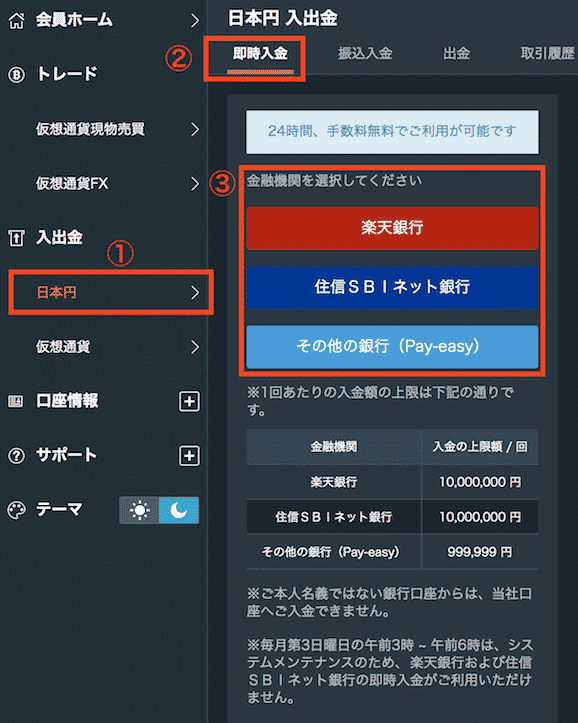
Task: Switch to dark theme with moon icon
Action: [179, 510]
